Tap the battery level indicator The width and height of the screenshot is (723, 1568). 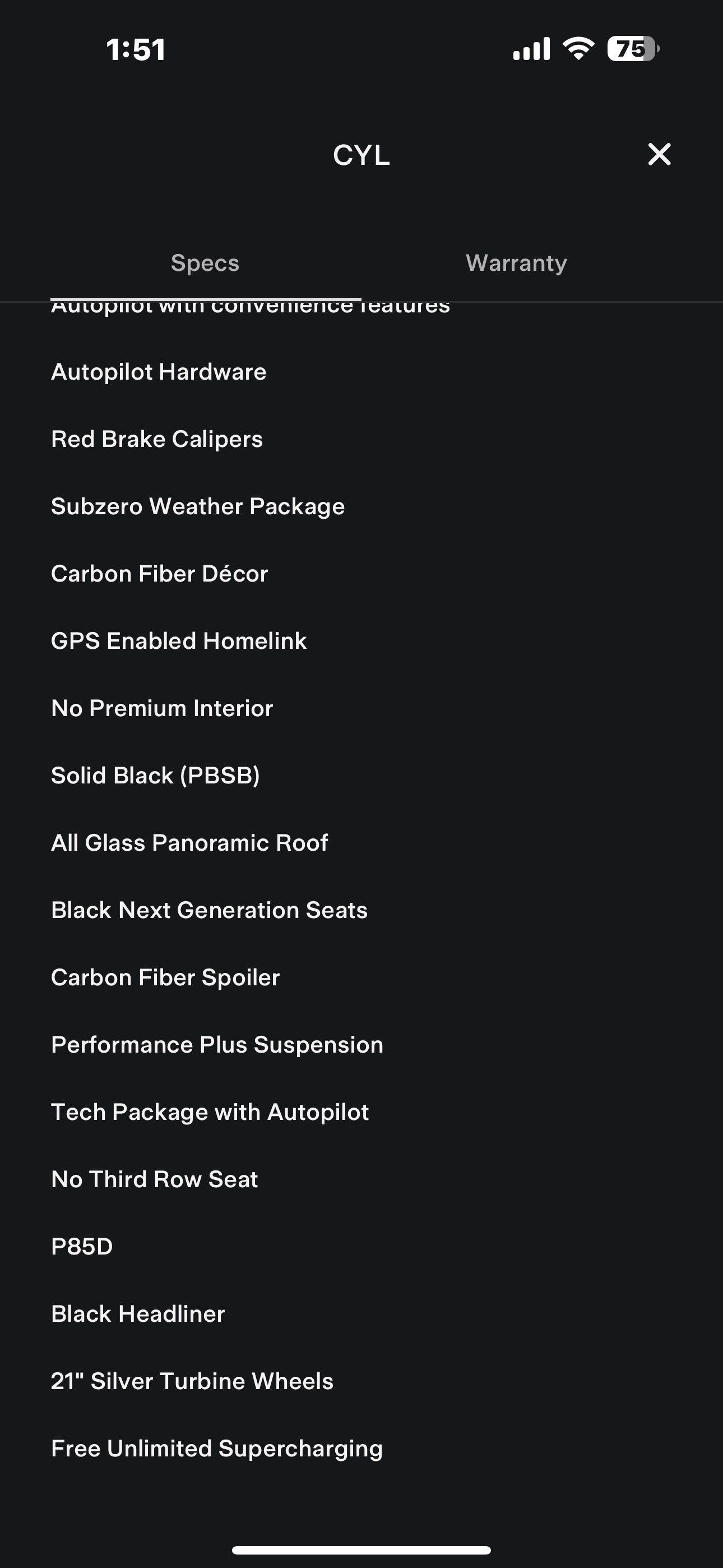point(633,49)
